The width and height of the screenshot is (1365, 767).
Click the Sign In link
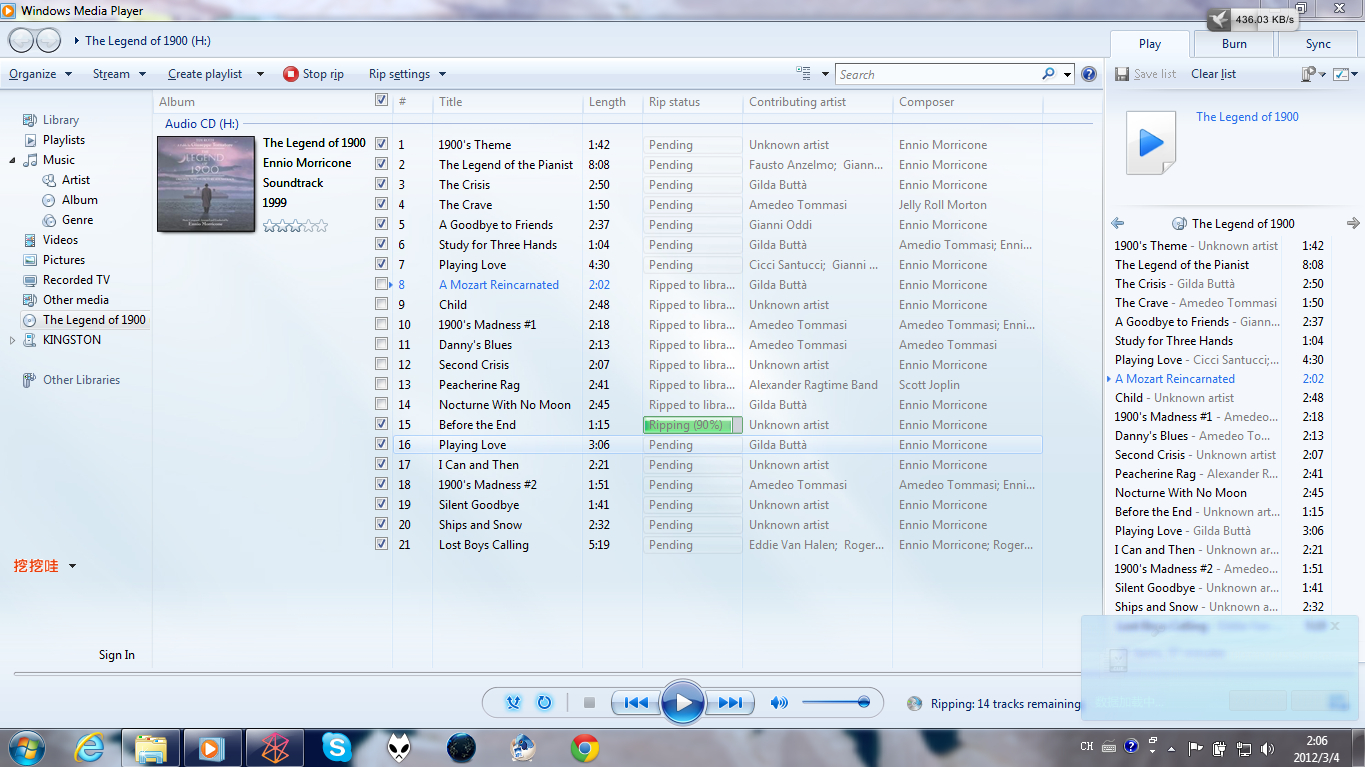[x=117, y=655]
